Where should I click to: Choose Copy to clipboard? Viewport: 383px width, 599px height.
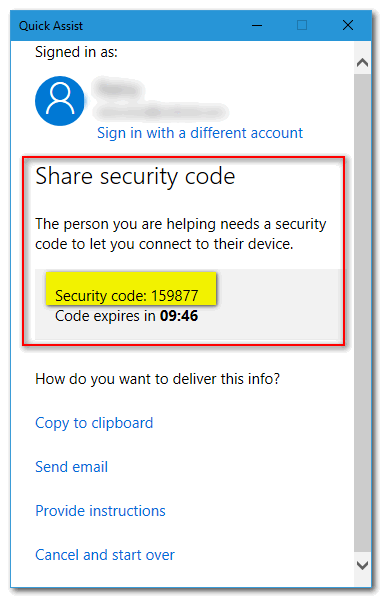[x=94, y=423]
